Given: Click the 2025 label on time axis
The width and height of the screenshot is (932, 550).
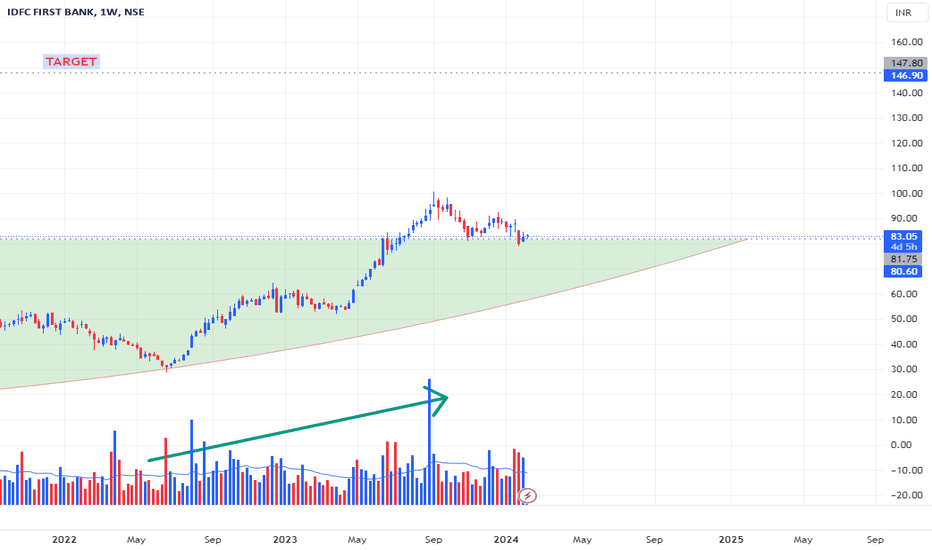Looking at the screenshot, I should [x=731, y=540].
